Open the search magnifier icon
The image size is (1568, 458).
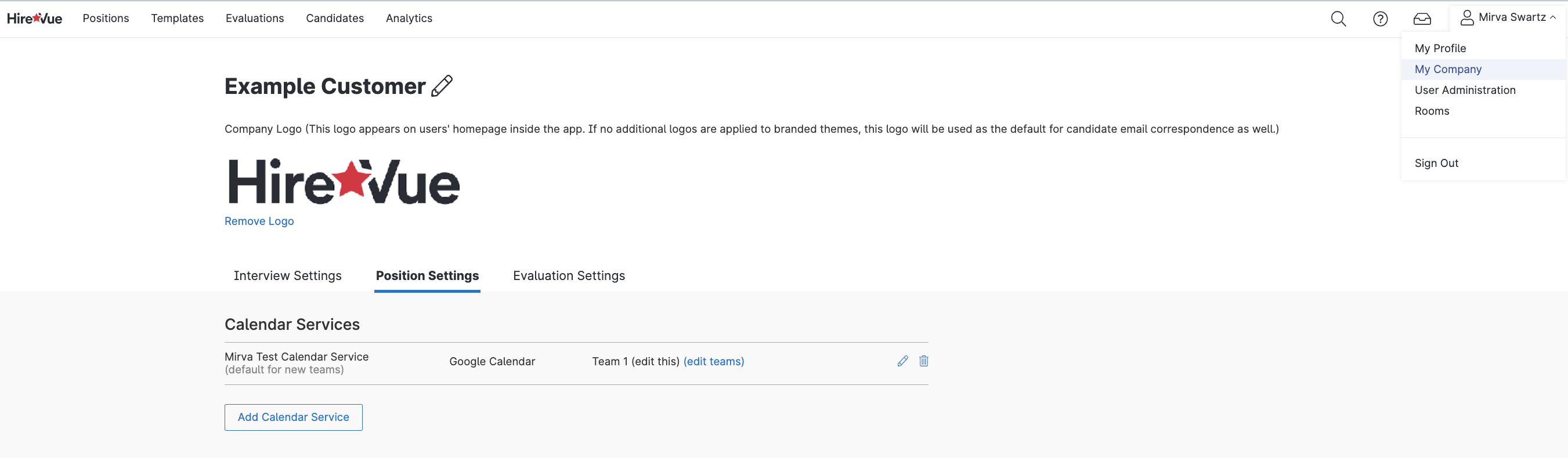tap(1338, 19)
